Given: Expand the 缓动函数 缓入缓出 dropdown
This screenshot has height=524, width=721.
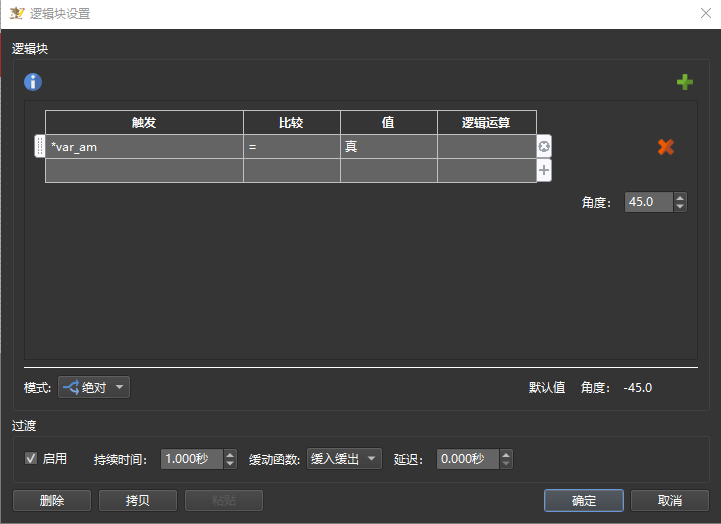Looking at the screenshot, I should [x=344, y=459].
